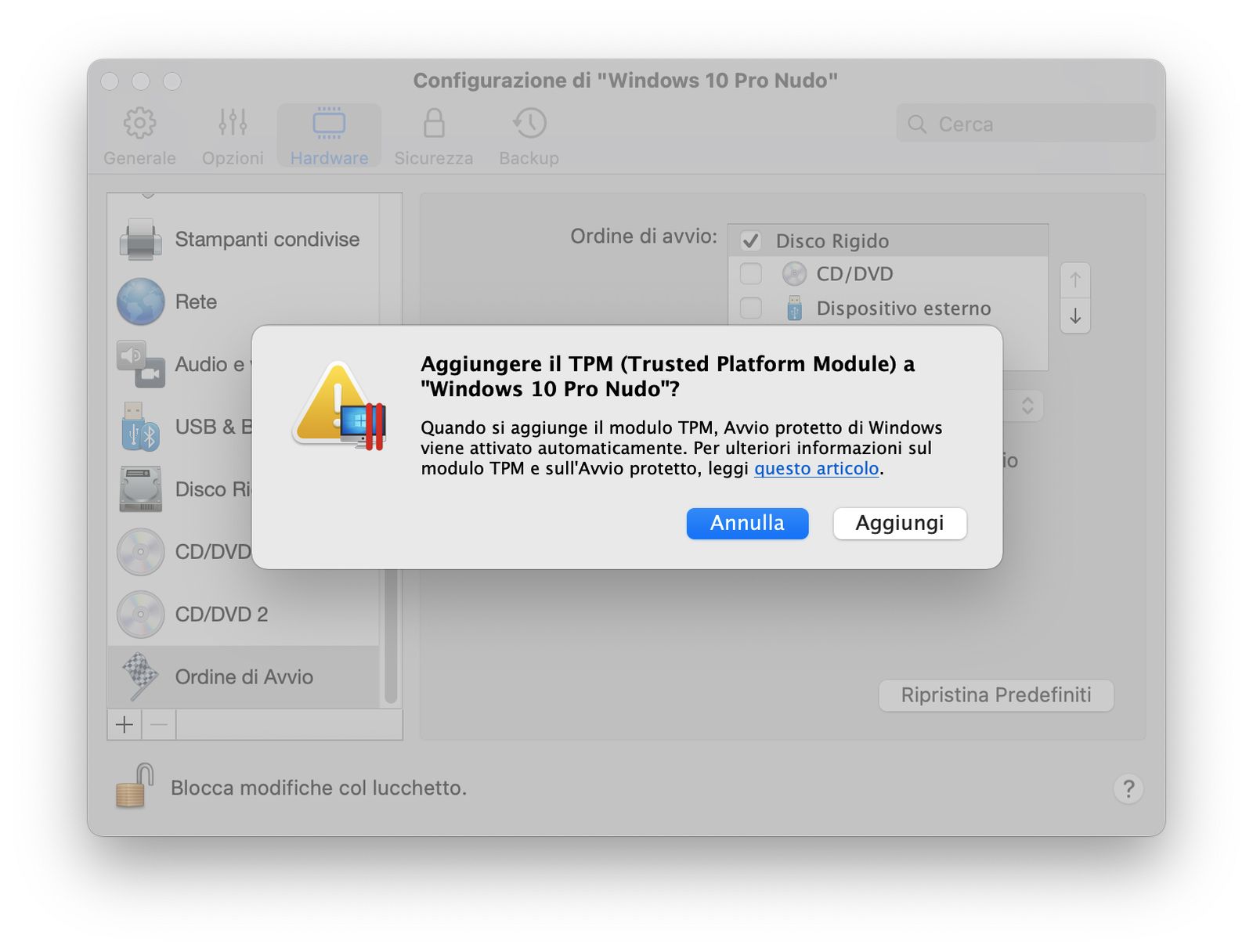
Task: Click the Hardware chip icon
Action: coord(329,123)
